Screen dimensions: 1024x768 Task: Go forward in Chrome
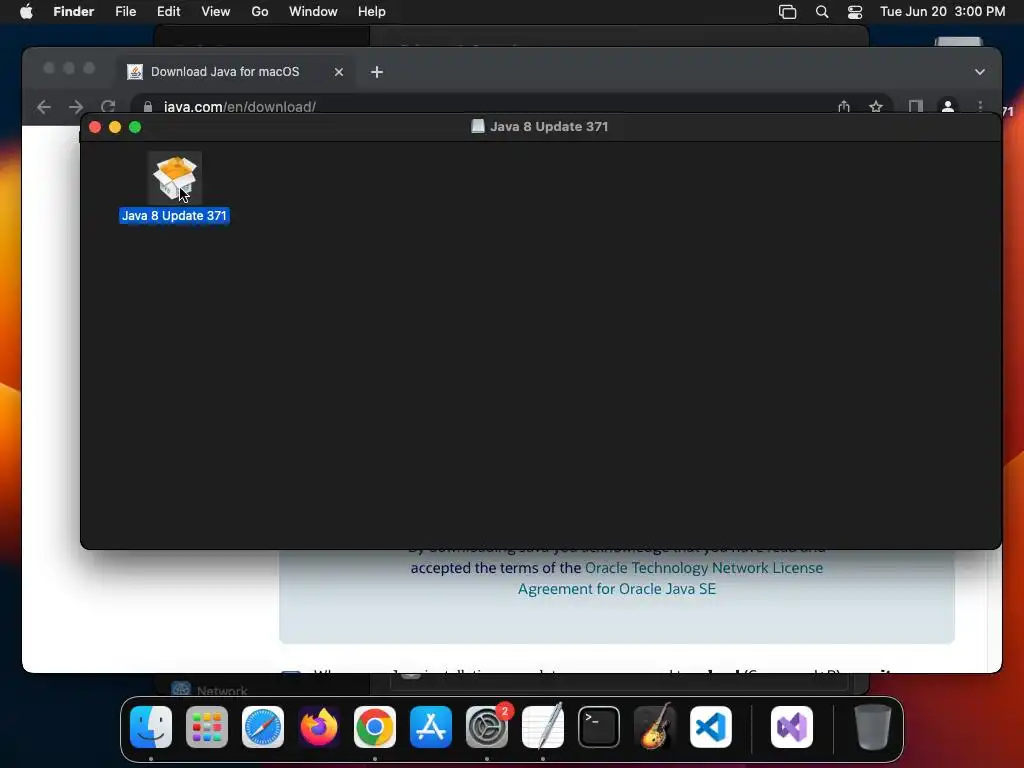[76, 106]
